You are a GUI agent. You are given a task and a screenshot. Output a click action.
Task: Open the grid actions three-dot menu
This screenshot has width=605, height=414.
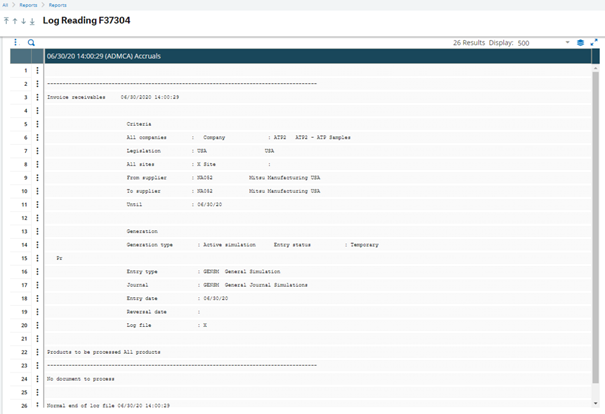[x=15, y=43]
